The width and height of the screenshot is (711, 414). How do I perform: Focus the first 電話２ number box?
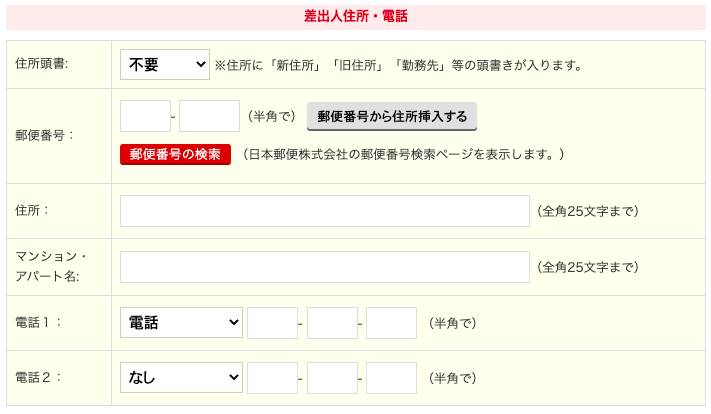272,378
